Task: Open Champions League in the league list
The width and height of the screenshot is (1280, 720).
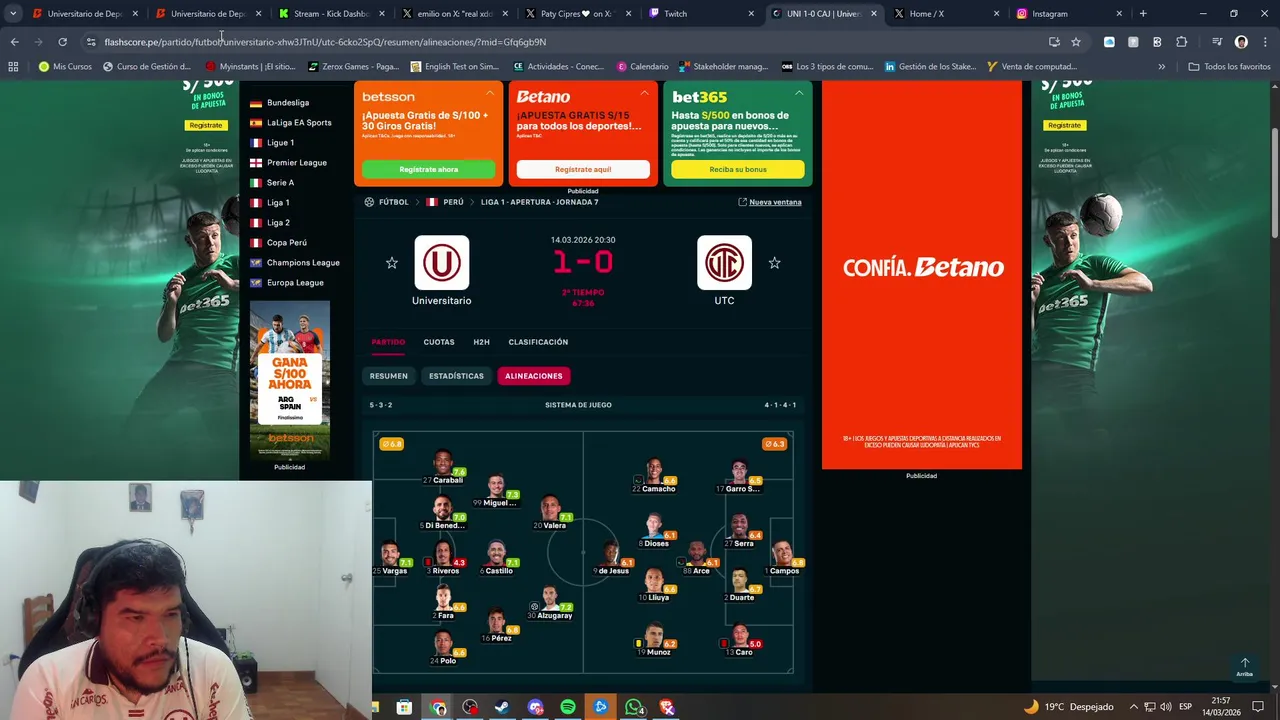Action: pyautogui.click(x=303, y=263)
